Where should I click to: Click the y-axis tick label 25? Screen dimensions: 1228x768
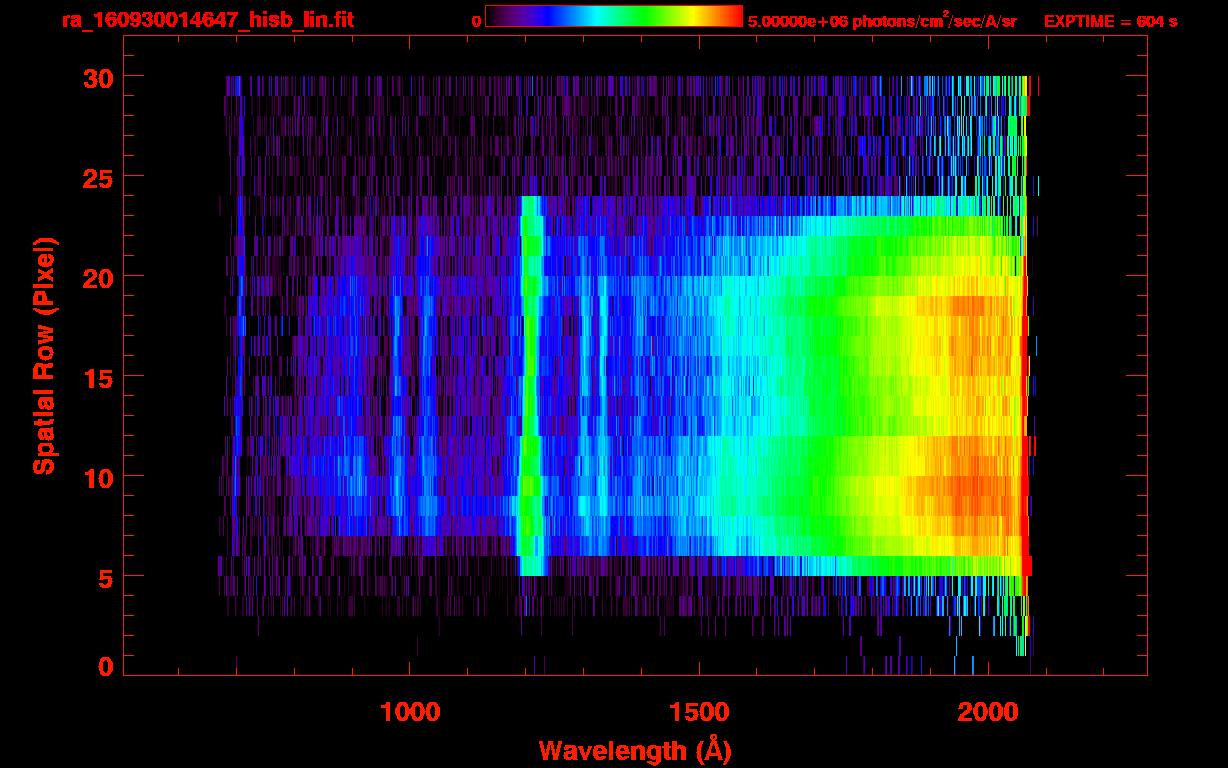[98, 177]
